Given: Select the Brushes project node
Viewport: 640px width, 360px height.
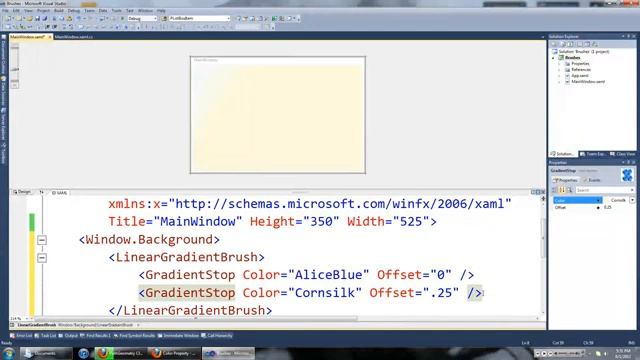Looking at the screenshot, I should 572,58.
